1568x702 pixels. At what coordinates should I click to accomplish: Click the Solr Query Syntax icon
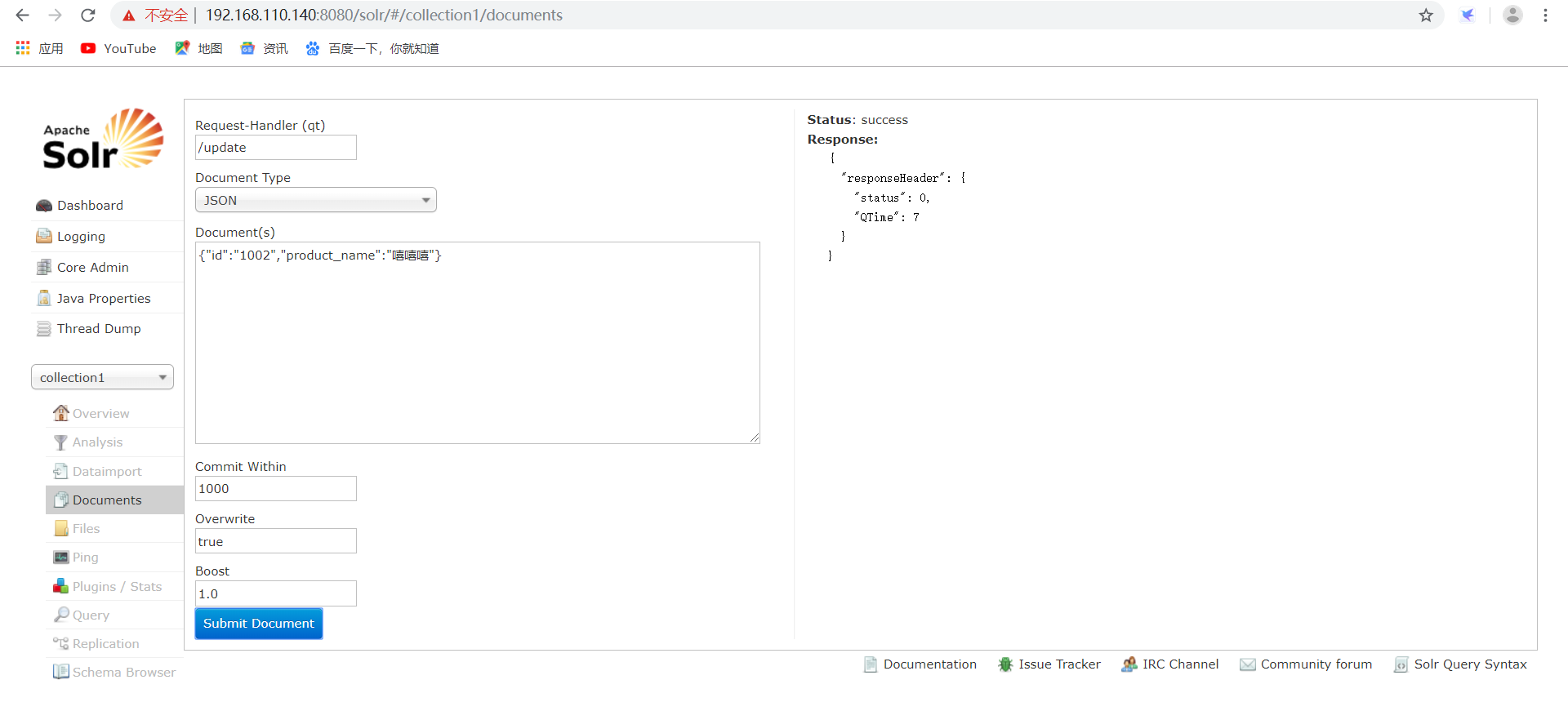click(x=1401, y=664)
